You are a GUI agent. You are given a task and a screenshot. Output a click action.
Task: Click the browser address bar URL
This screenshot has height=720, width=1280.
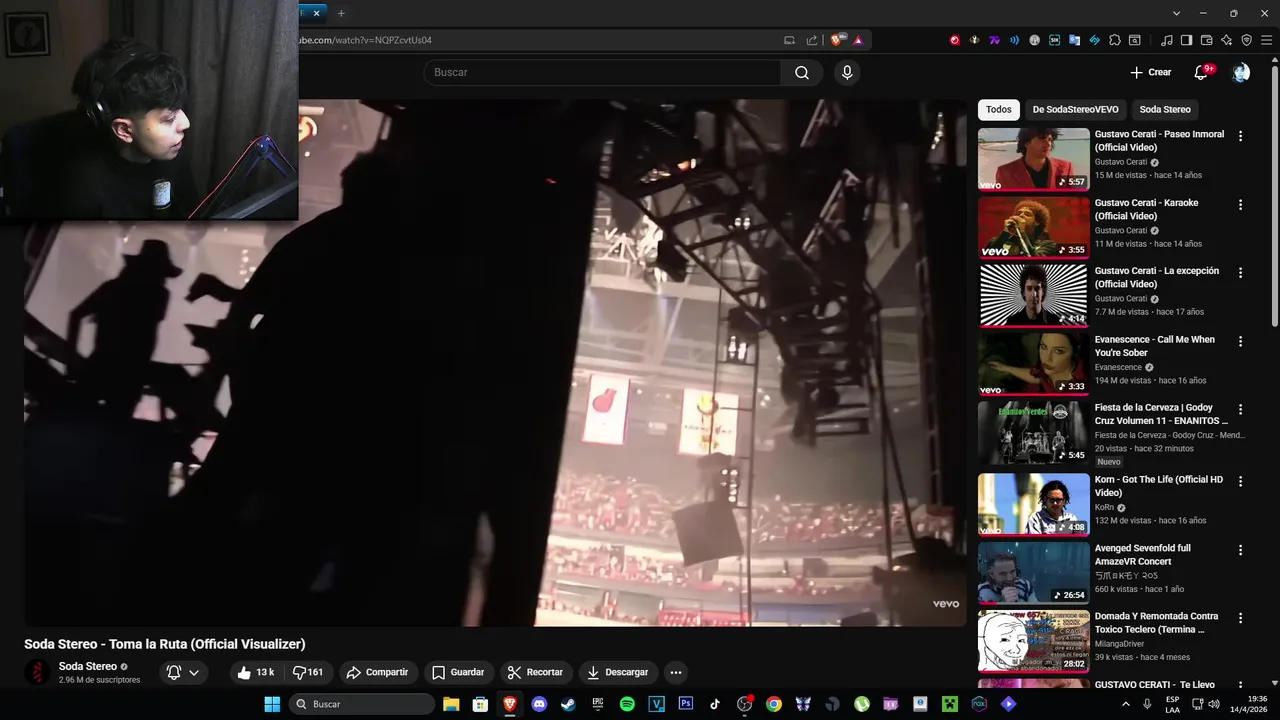[x=366, y=40]
